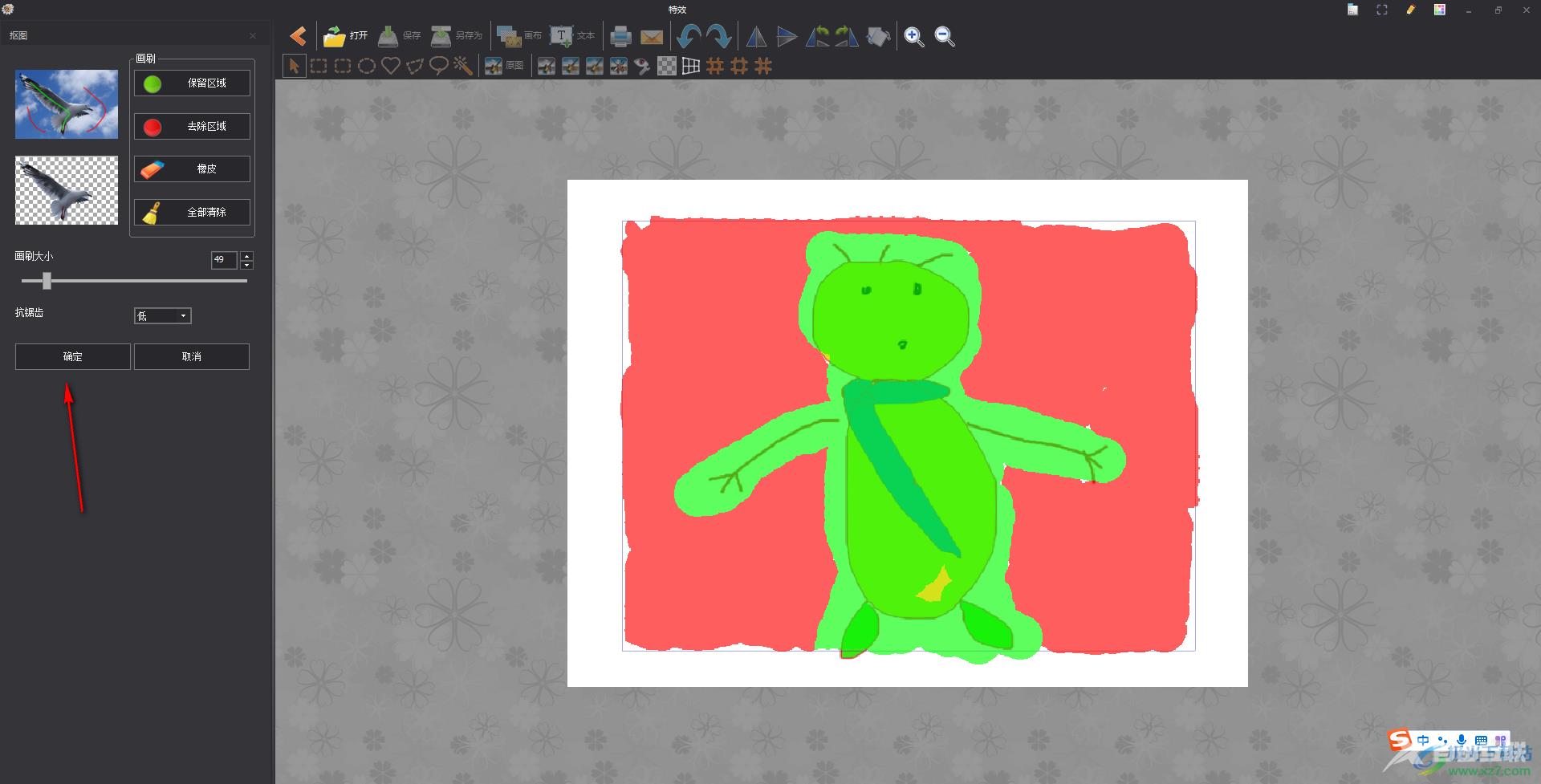Screen dimensions: 1541x784
Task: Cancel the cutout with 取消
Action: [x=192, y=356]
